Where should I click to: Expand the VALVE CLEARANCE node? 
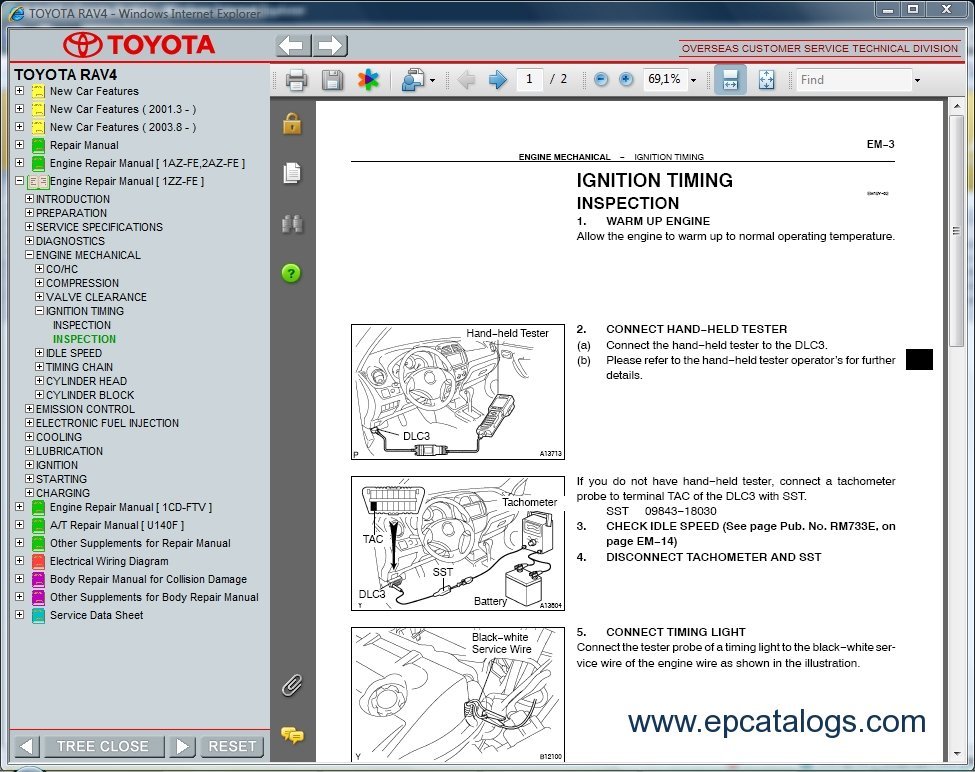tap(39, 296)
